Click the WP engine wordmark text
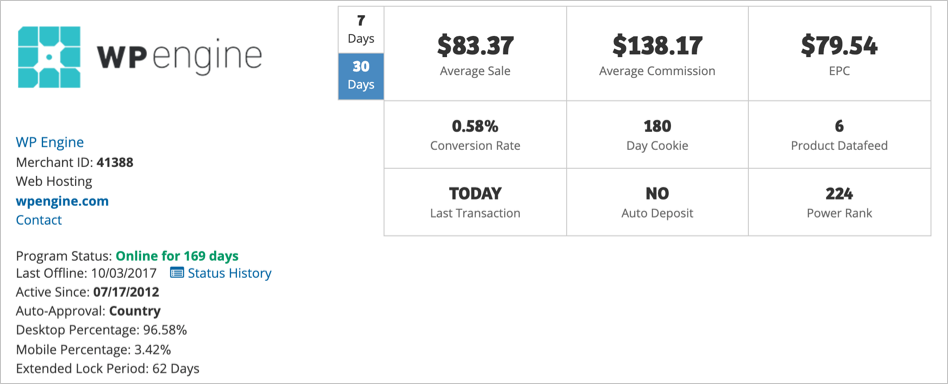 [180, 57]
